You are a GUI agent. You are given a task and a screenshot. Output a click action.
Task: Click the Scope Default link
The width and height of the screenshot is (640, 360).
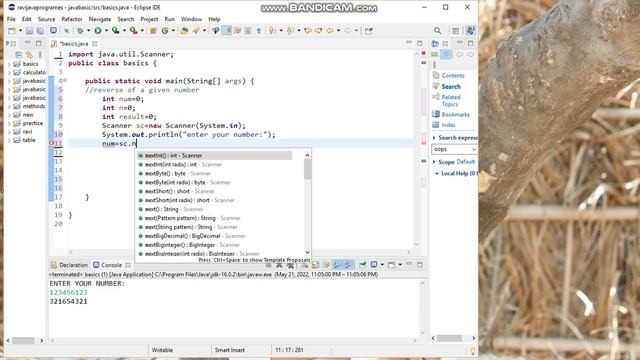pyautogui.click(x=465, y=162)
